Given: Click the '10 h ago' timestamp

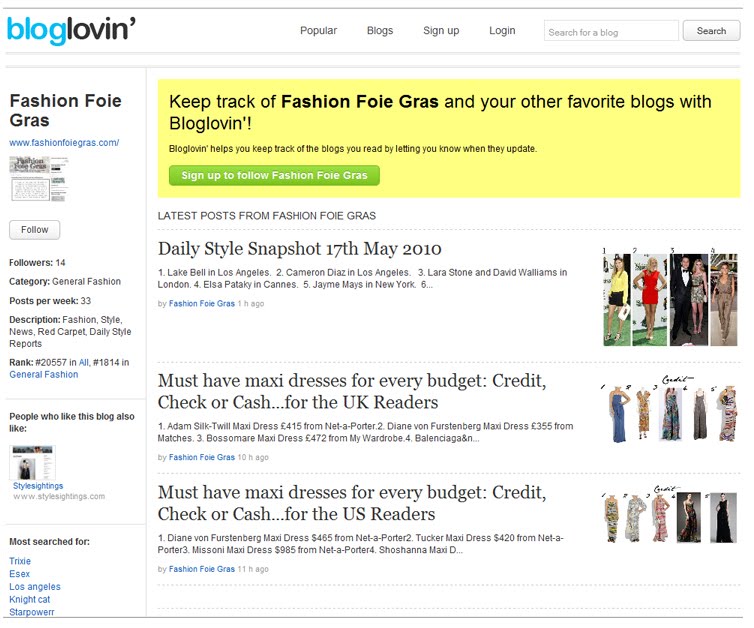Looking at the screenshot, I should click(x=253, y=458).
